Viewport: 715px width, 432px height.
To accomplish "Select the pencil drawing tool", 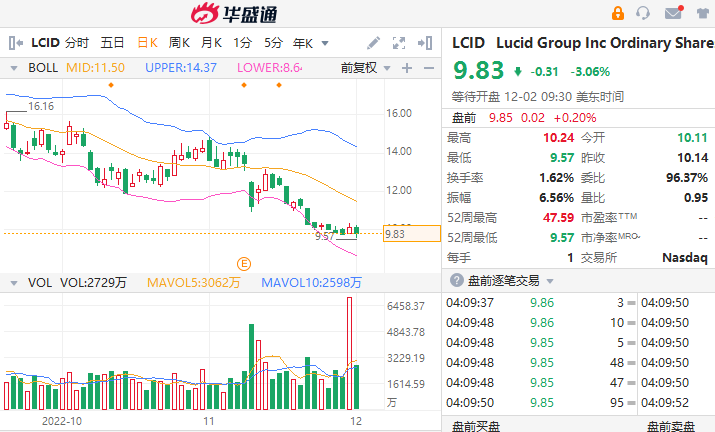I will 373,43.
